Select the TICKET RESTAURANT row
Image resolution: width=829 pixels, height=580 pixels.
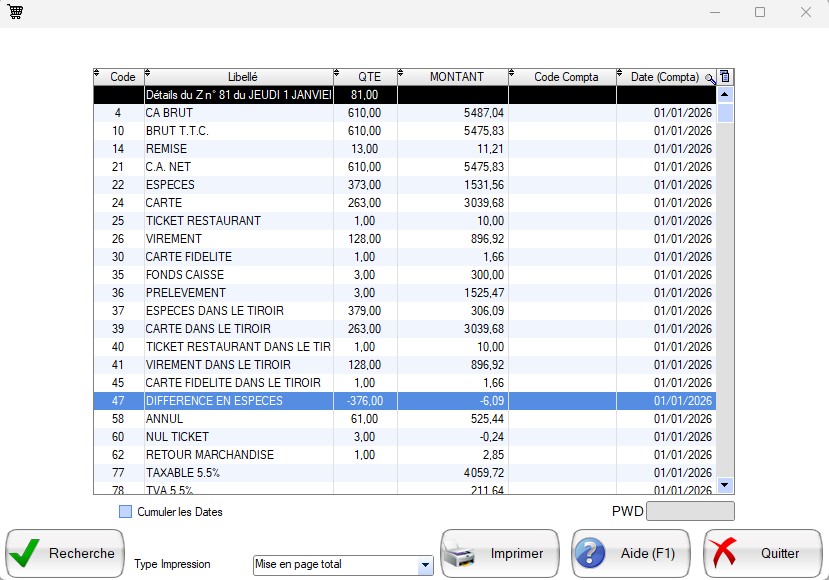click(x=238, y=221)
